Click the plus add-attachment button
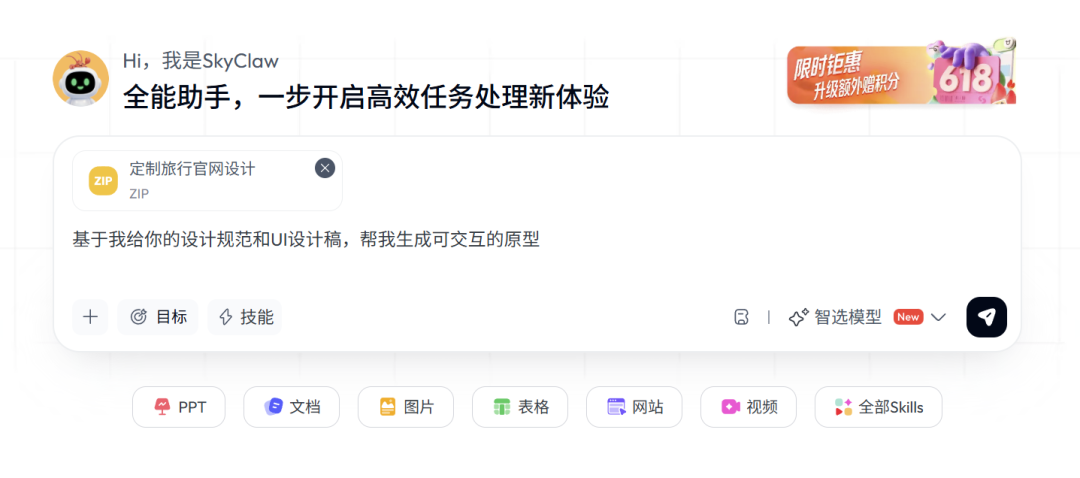The width and height of the screenshot is (1080, 478). pyautogui.click(x=90, y=317)
